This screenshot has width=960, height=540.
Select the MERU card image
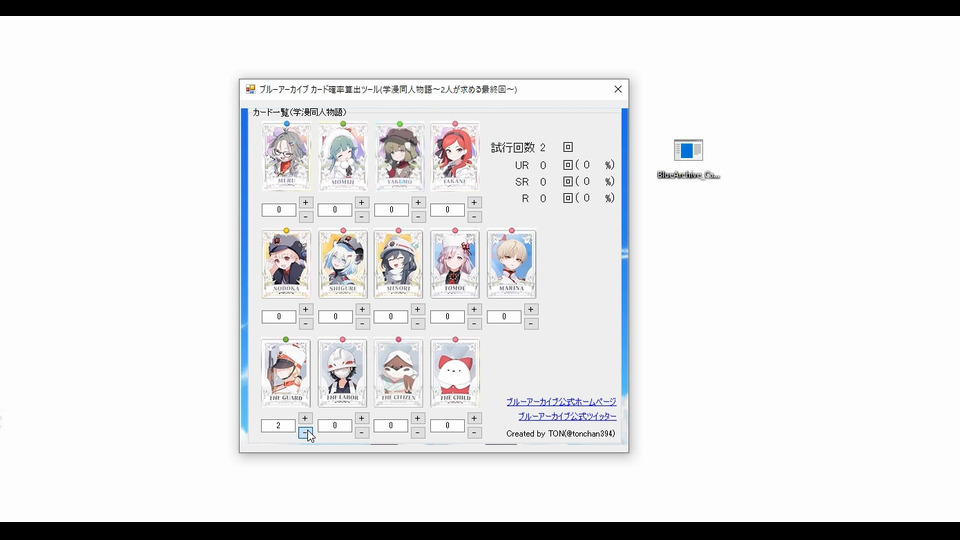(x=286, y=156)
